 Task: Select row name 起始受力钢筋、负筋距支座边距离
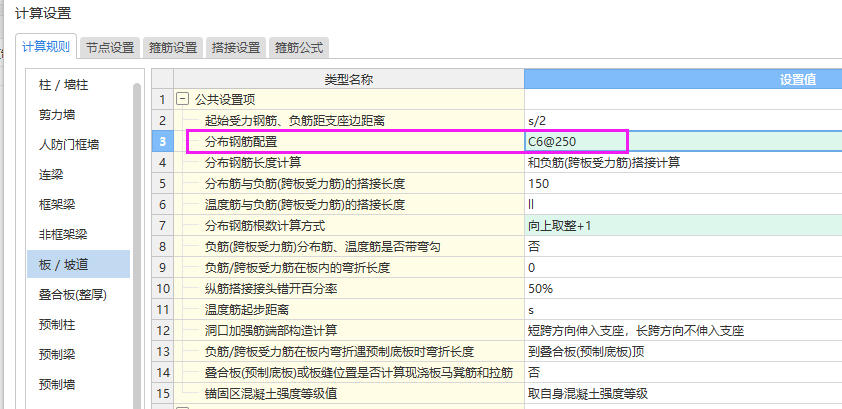(x=295, y=121)
